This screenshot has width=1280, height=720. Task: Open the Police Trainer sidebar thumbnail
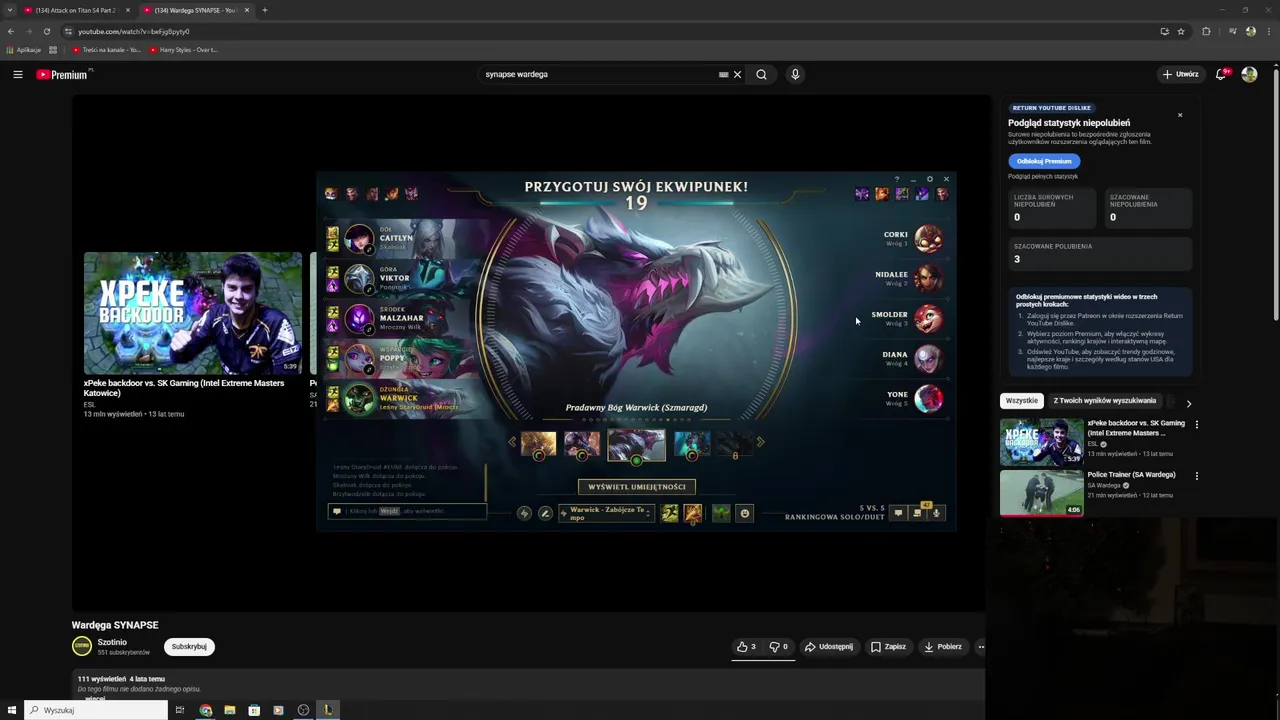(x=1041, y=492)
